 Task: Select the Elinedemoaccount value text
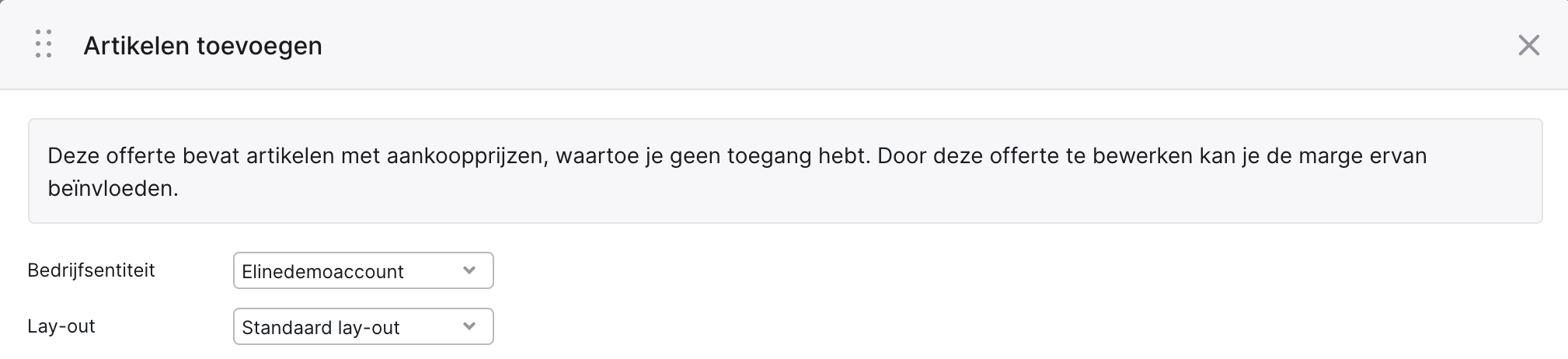(x=322, y=271)
